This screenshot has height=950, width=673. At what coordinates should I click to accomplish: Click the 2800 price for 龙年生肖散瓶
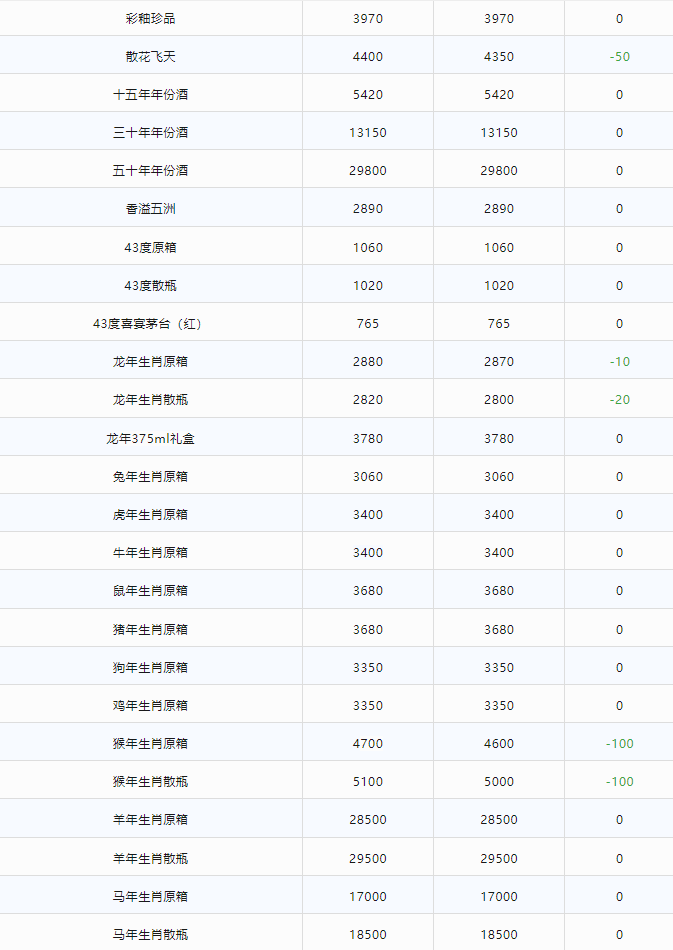coord(499,400)
